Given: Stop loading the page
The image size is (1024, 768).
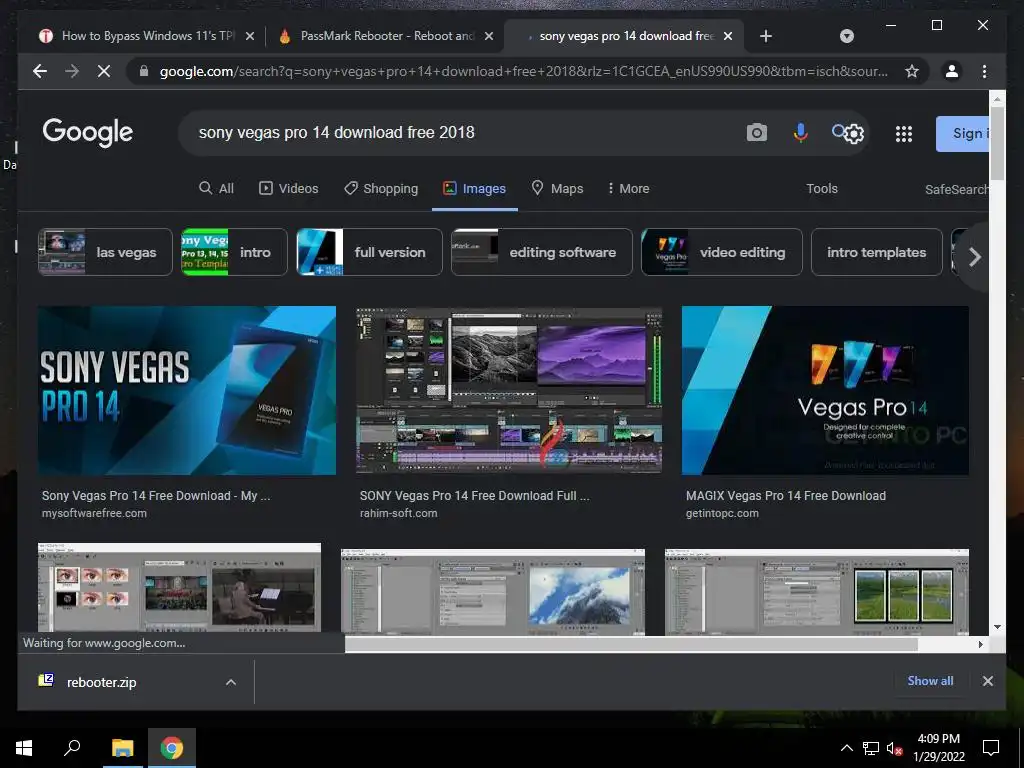Looking at the screenshot, I should (x=104, y=71).
